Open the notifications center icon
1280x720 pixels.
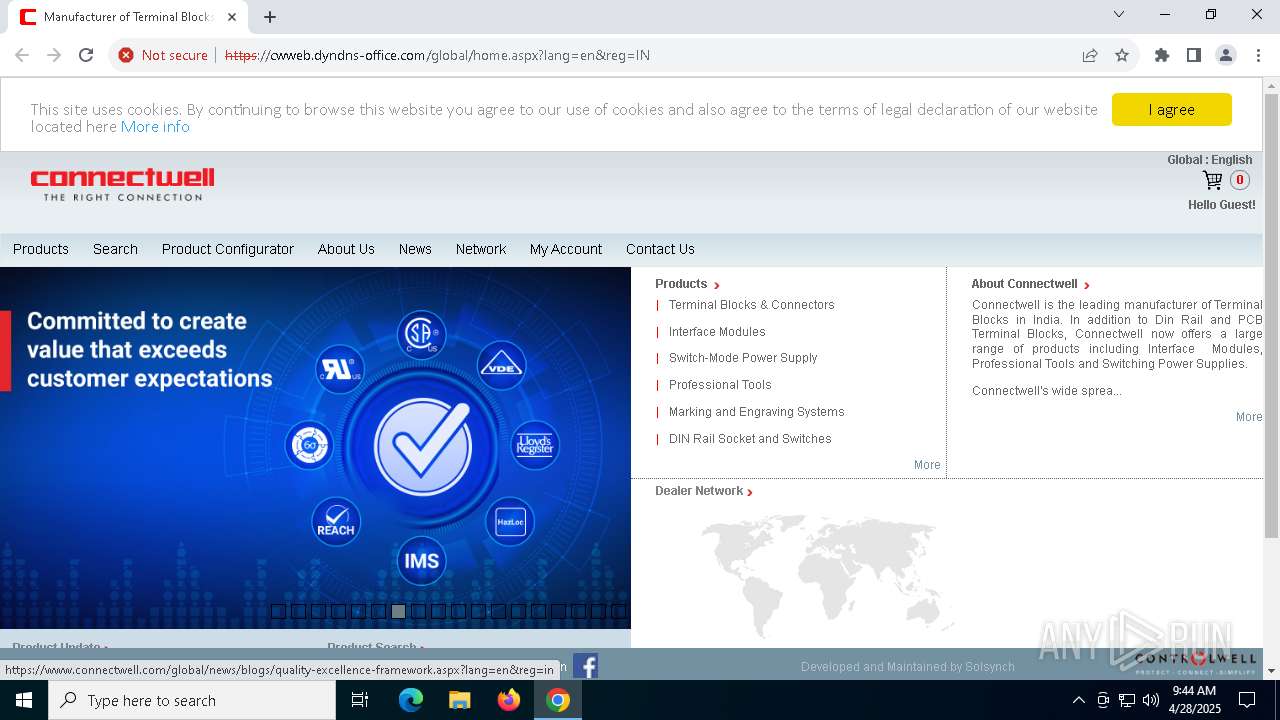click(x=1247, y=700)
